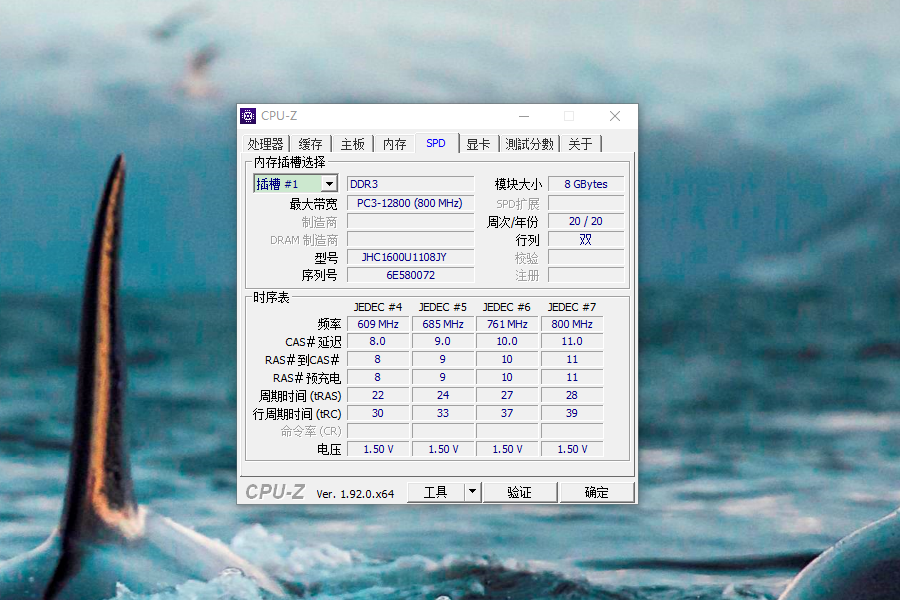This screenshot has height=600, width=900.
Task: Click the 双 ranks value
Action: [586, 239]
